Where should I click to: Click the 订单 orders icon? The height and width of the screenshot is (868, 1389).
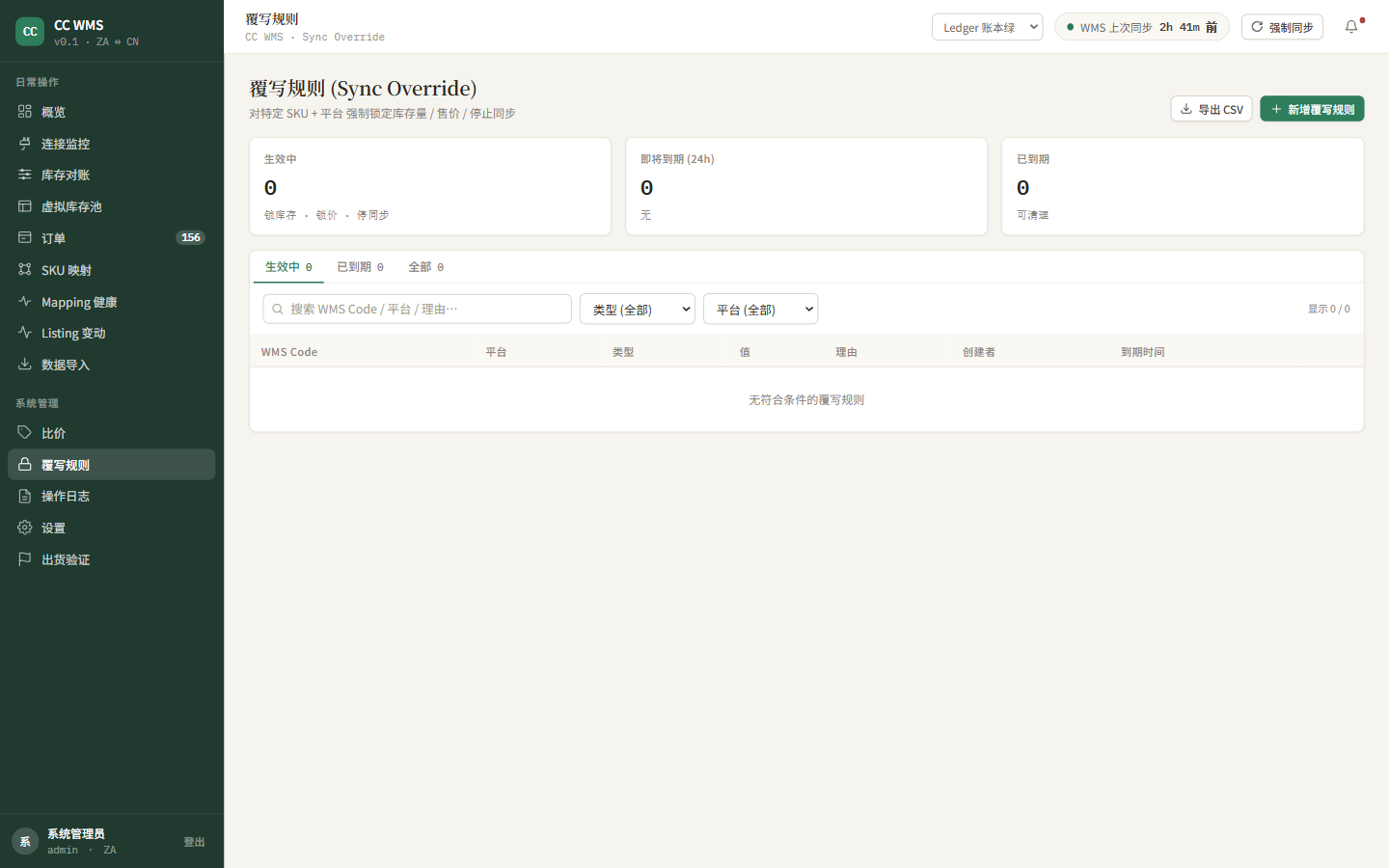(25, 238)
